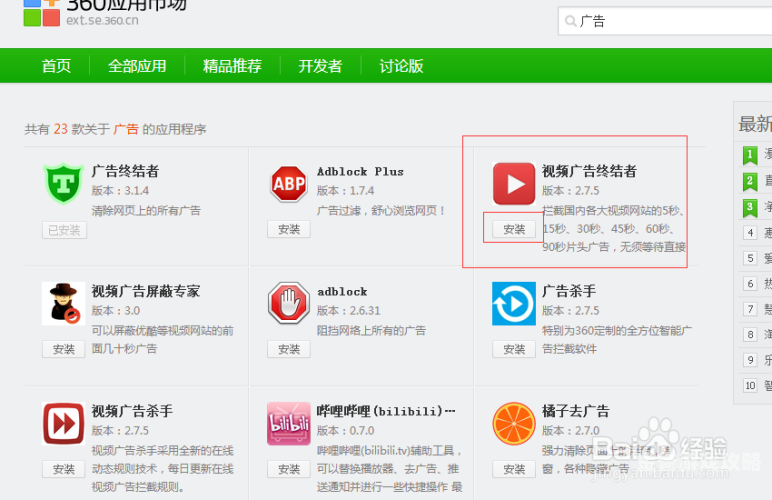The height and width of the screenshot is (500, 772).
Task: Open the 广告终结者 title link
Action: pyautogui.click(x=125, y=171)
